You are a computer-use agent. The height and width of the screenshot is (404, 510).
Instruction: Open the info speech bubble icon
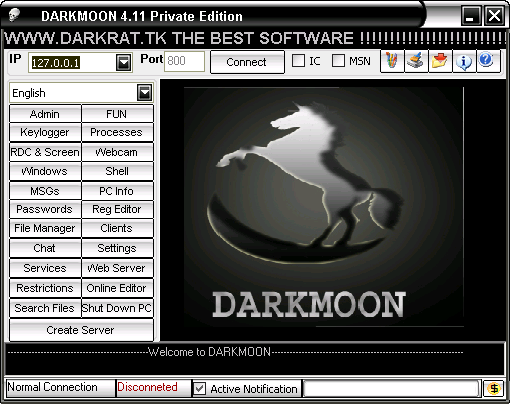464,61
